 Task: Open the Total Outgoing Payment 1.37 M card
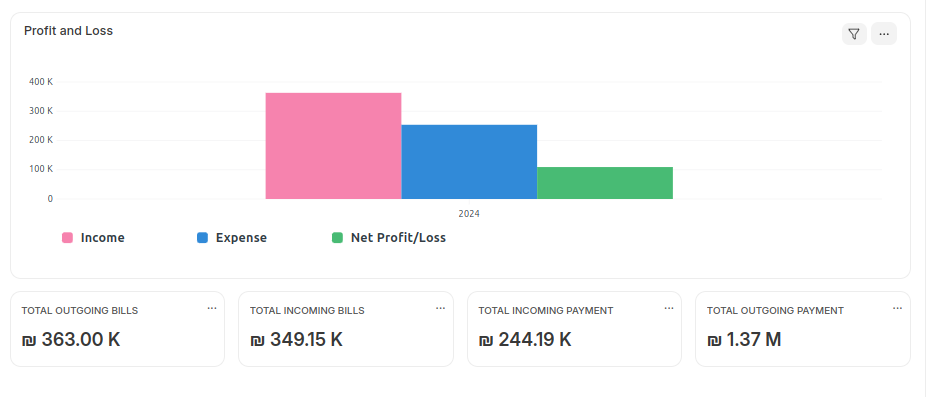[x=803, y=329]
